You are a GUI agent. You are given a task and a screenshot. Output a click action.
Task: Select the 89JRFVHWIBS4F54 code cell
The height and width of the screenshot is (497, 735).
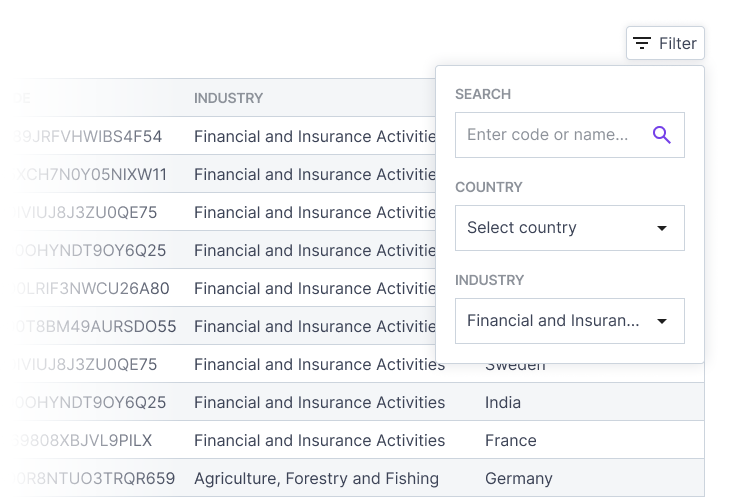[88, 136]
